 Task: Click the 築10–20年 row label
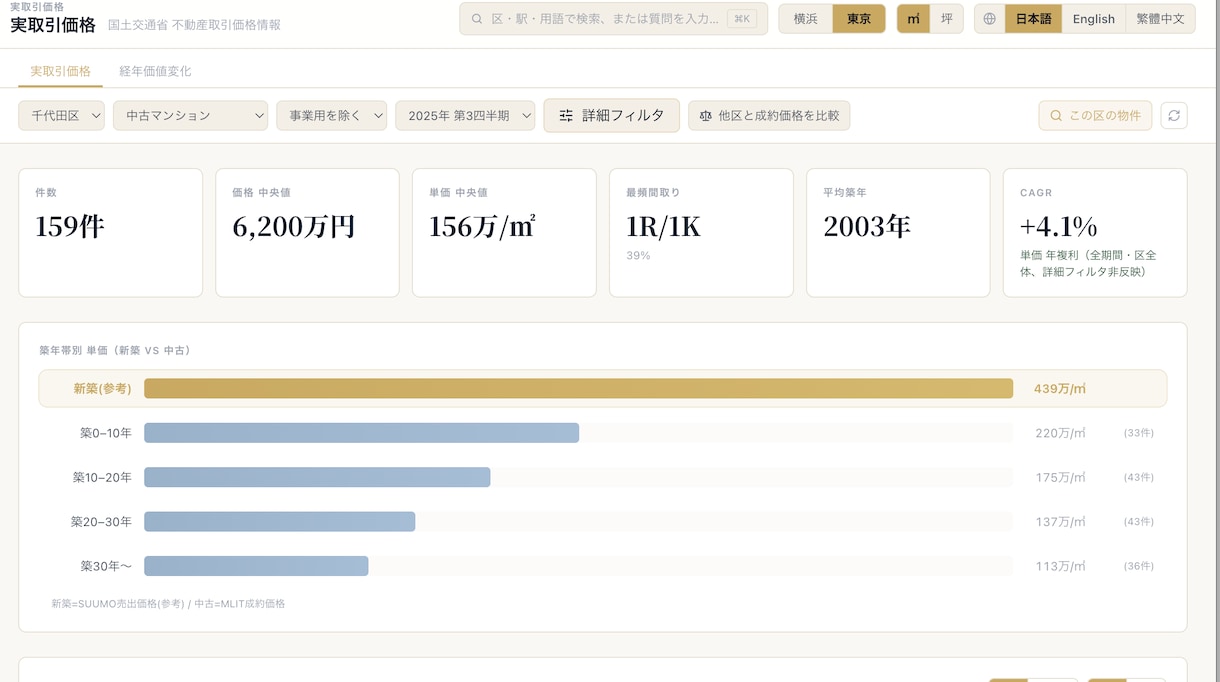[x=102, y=478]
